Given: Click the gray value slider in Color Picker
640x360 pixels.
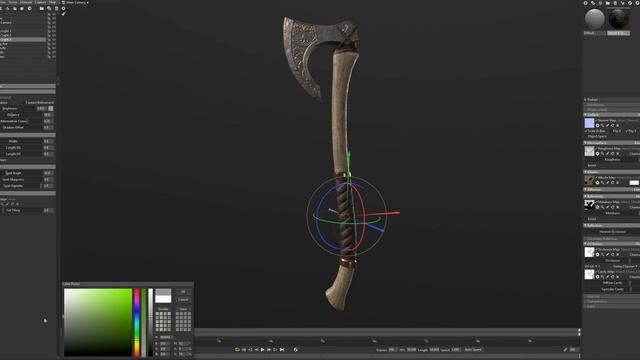Looking at the screenshot, I should coord(151,322).
